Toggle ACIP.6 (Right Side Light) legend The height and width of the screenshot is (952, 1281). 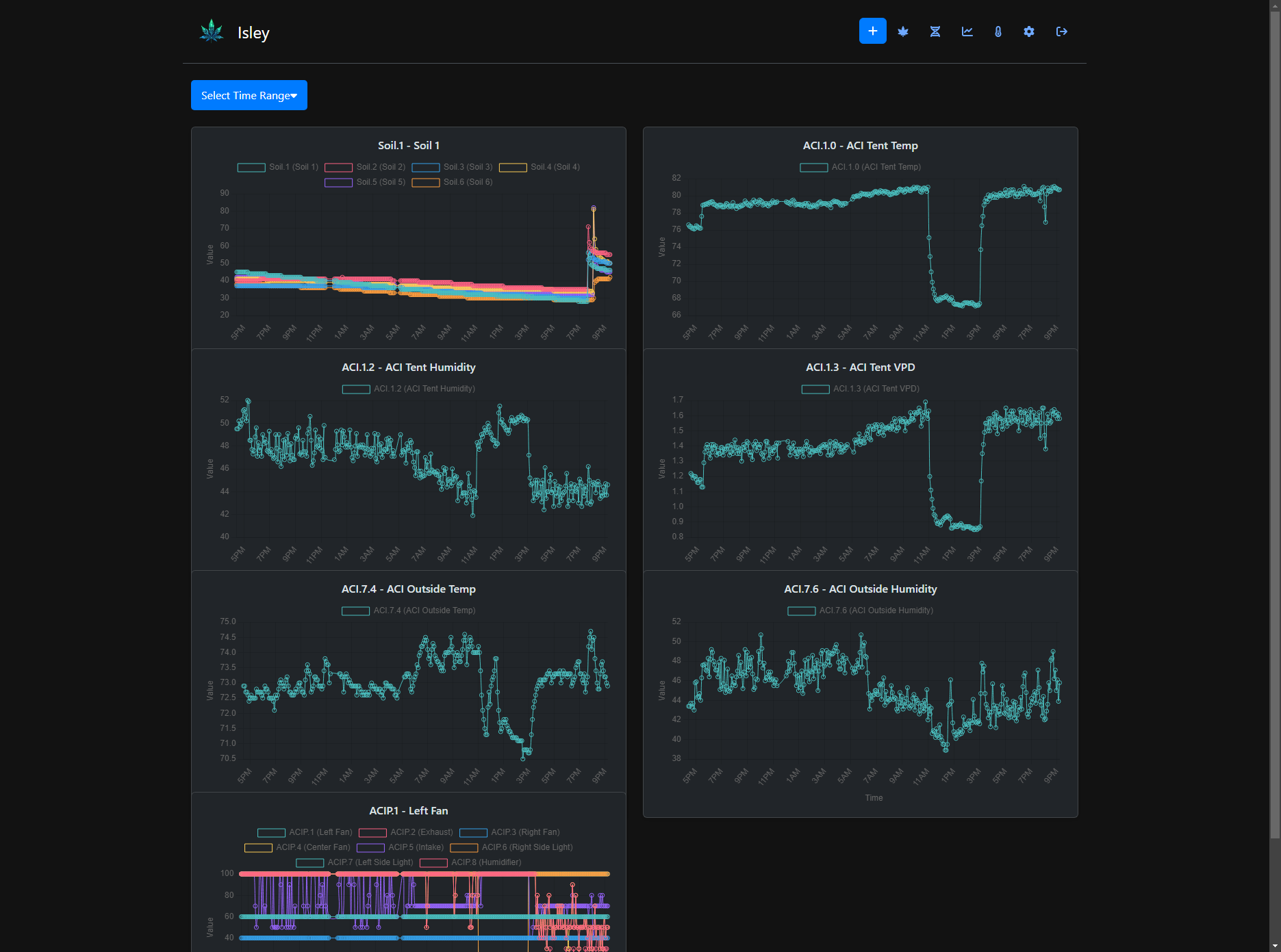[511, 847]
